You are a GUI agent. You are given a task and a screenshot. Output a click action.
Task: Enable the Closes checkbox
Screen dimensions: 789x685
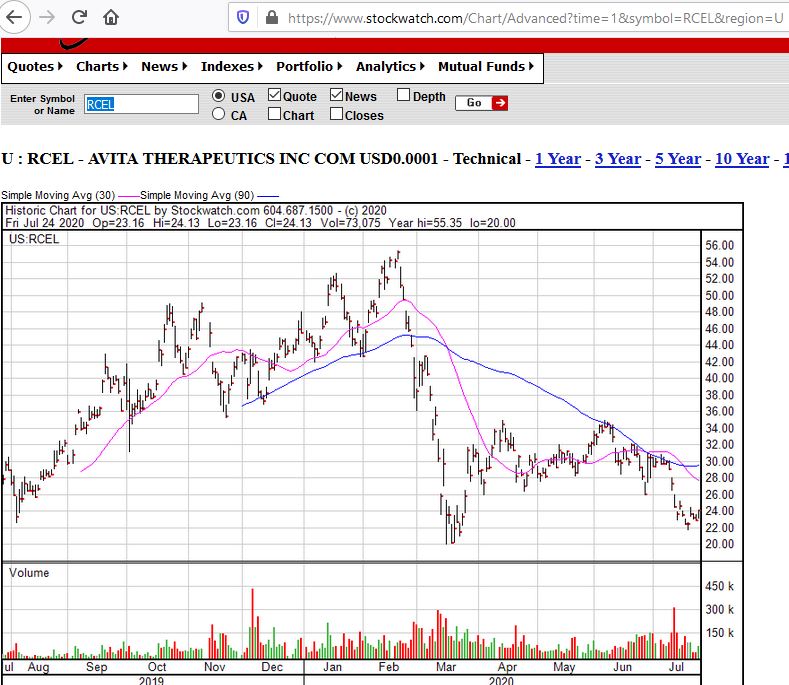336,114
